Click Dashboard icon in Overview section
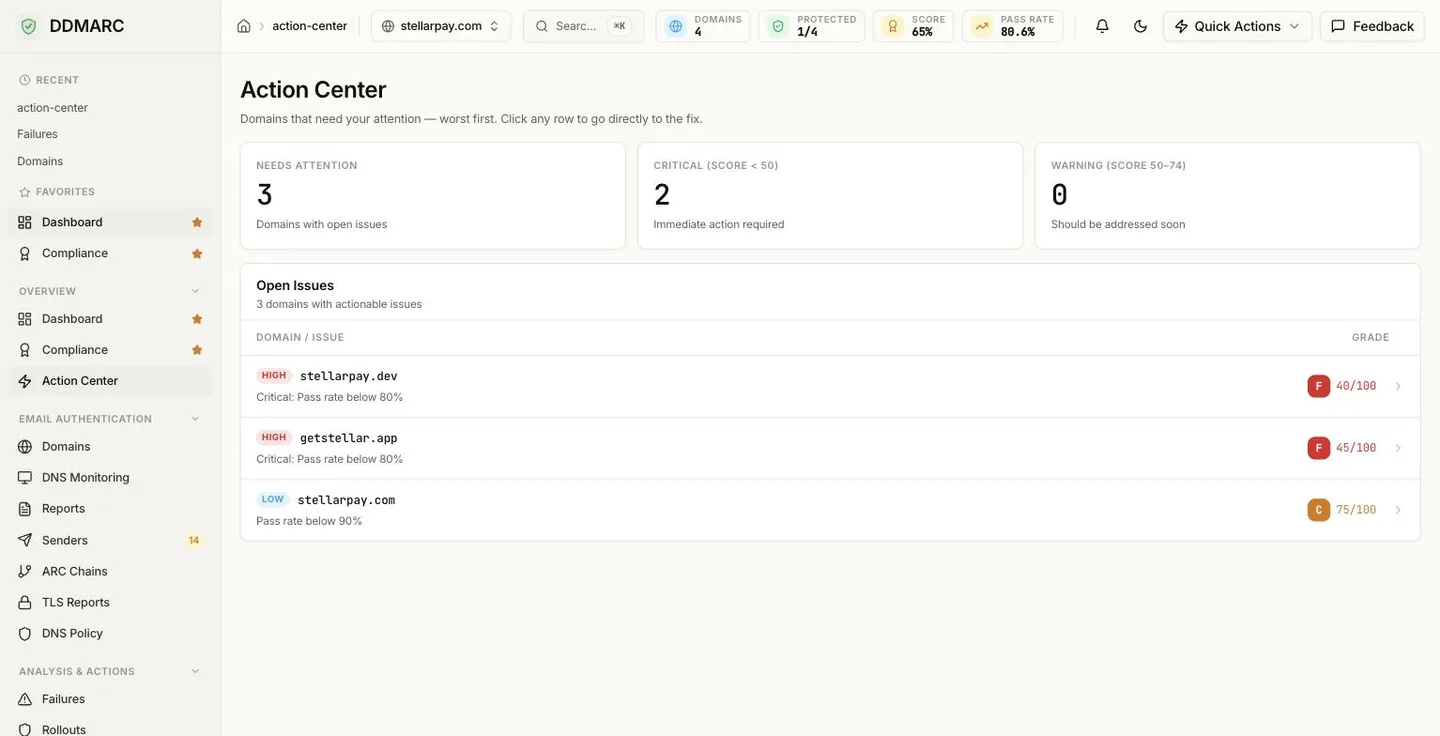 tap(25, 319)
